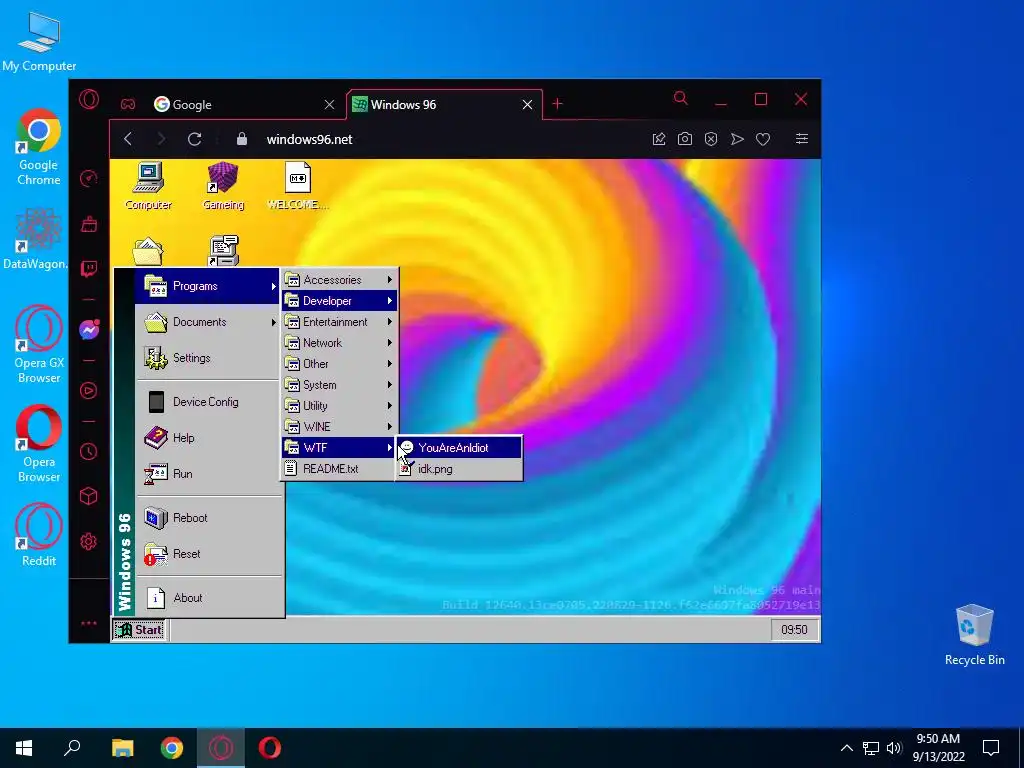Expand the Entertainment submenu
This screenshot has height=768, width=1024.
tap(340, 321)
